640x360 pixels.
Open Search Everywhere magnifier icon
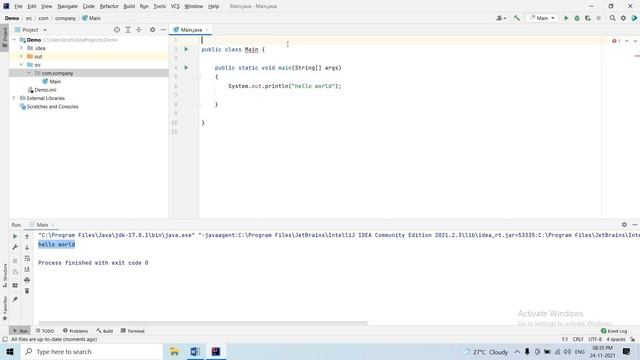612,18
